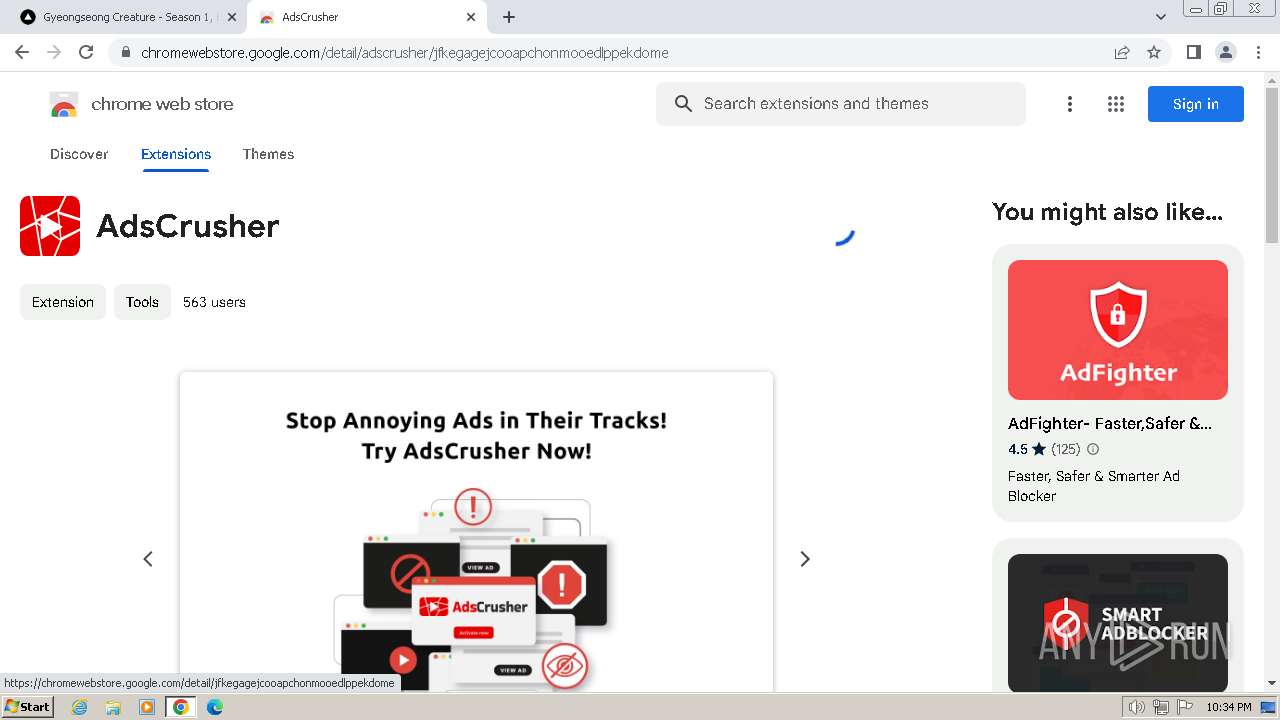This screenshot has width=1280, height=720.
Task: Open the Chrome profile avatar menu
Action: tap(1226, 52)
